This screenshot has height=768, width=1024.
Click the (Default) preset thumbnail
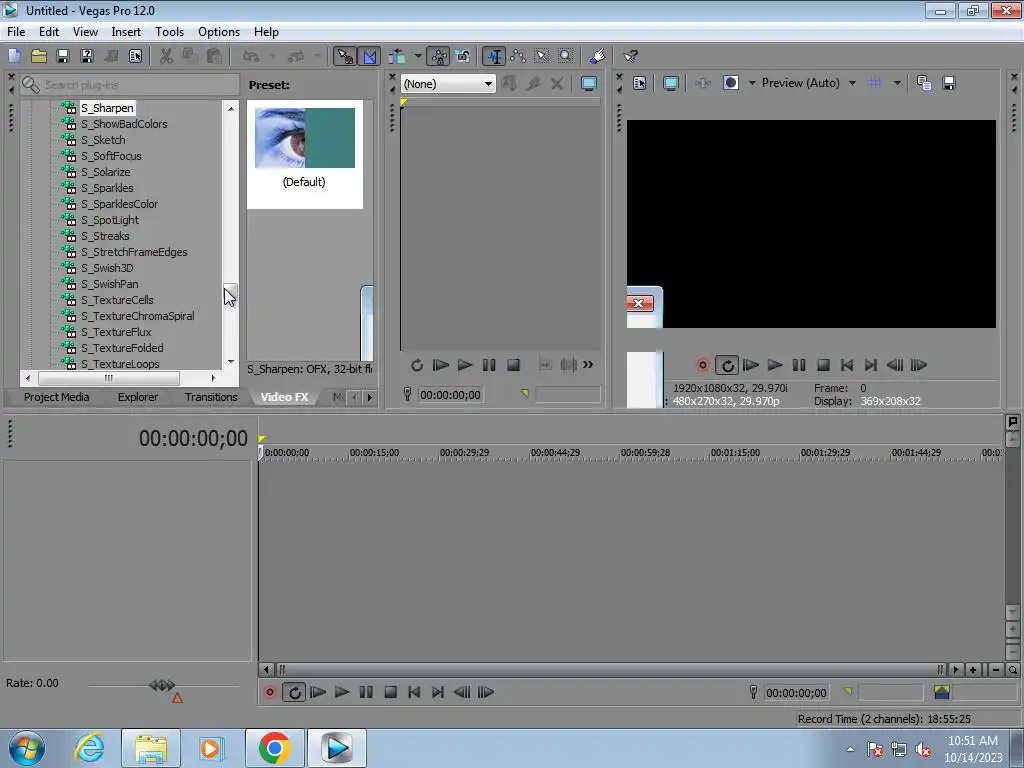click(x=304, y=138)
